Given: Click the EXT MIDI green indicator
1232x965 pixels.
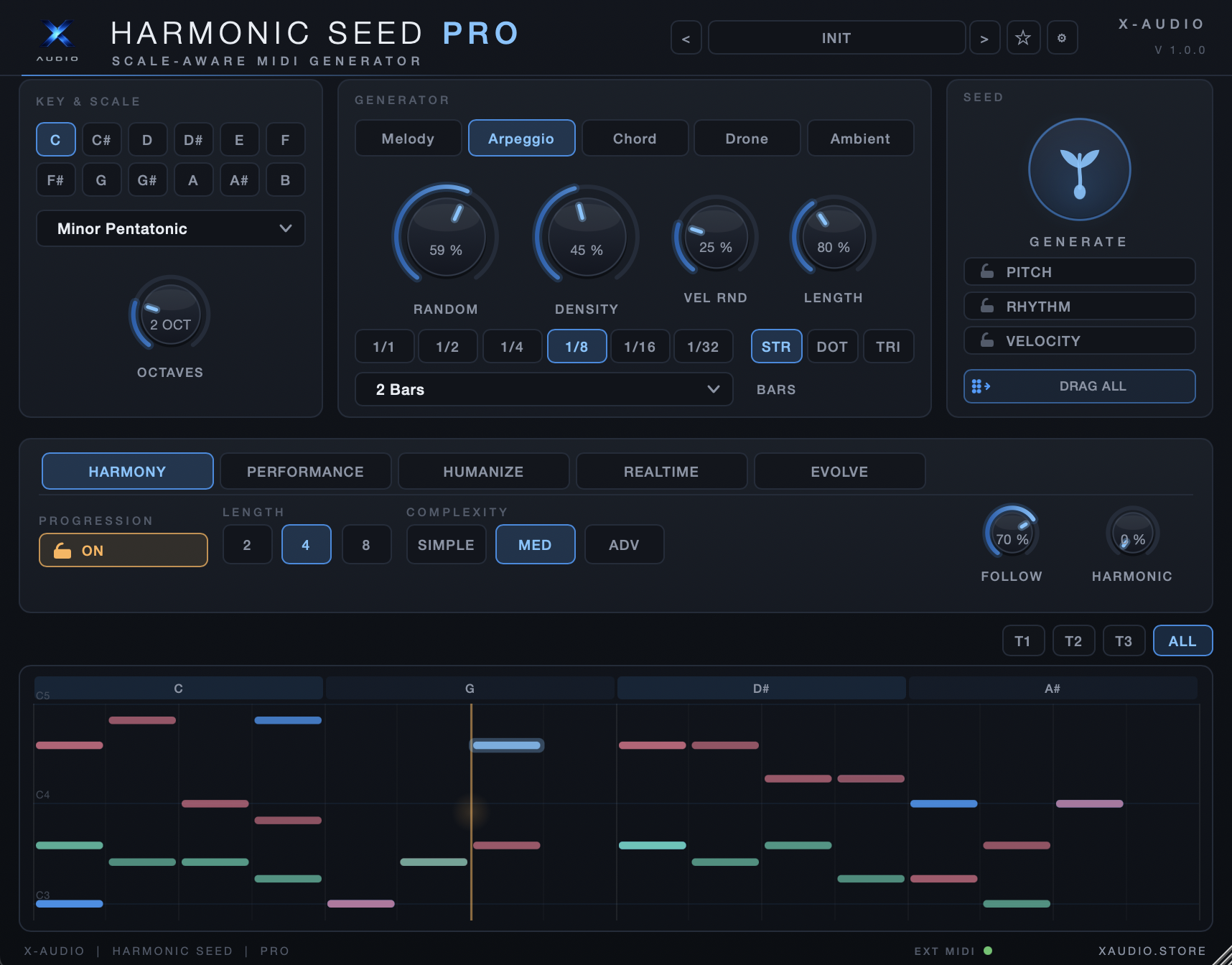Looking at the screenshot, I should click(988, 951).
